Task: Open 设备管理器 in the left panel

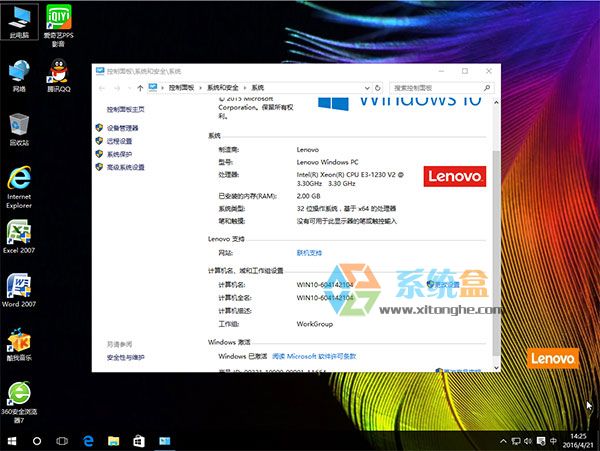Action: tap(122, 128)
